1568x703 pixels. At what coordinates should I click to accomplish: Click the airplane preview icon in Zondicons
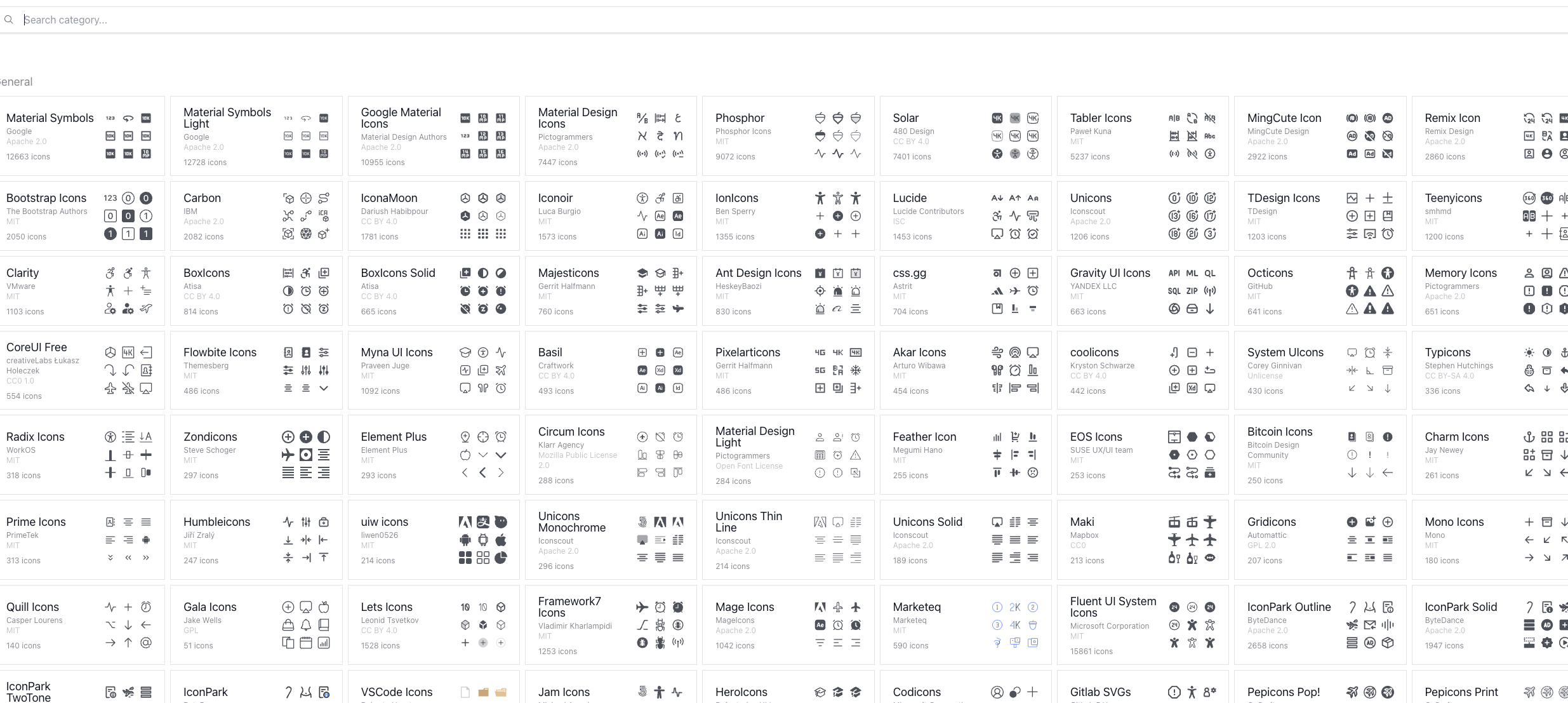point(288,455)
